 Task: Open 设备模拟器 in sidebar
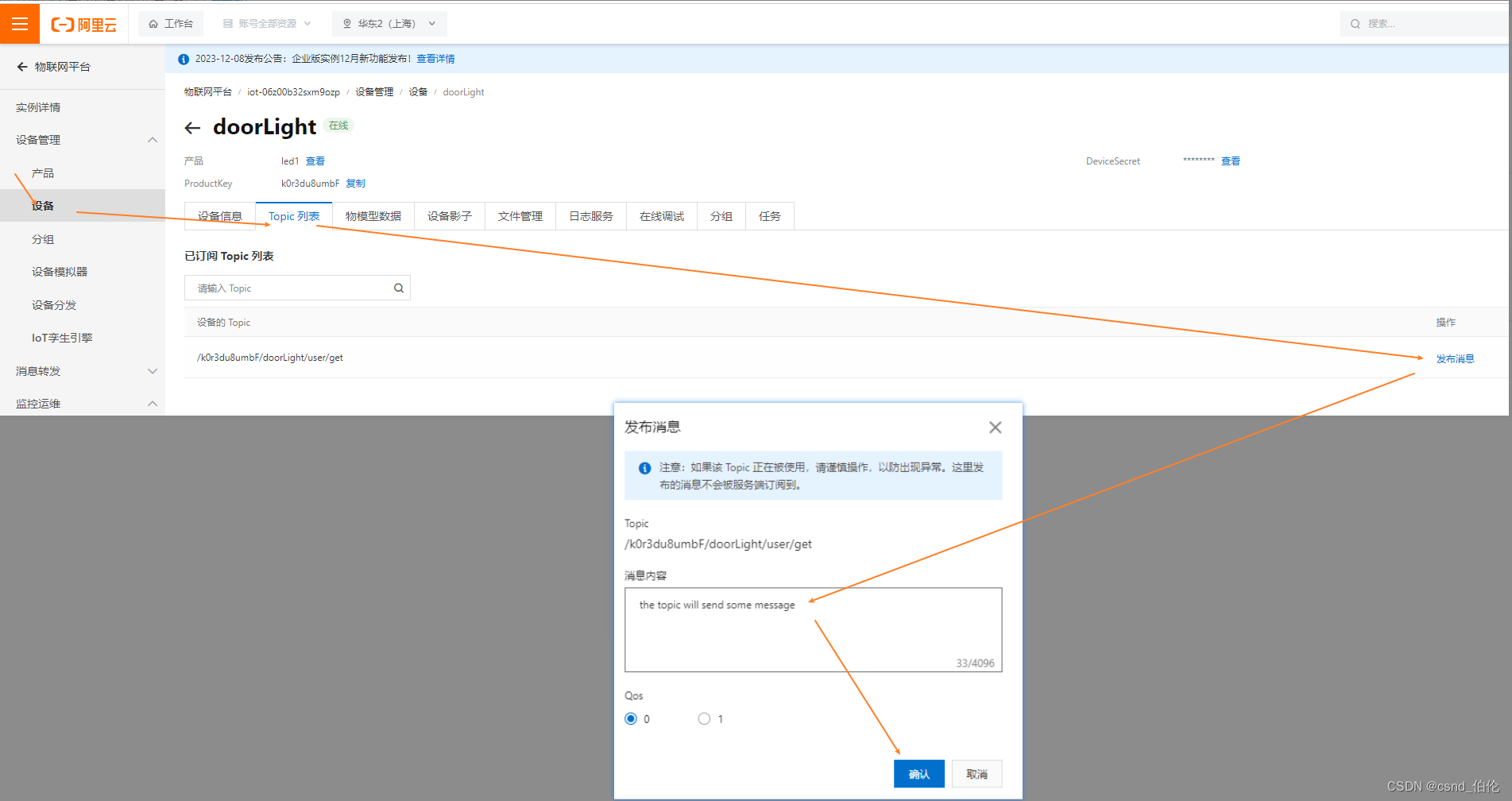point(60,272)
